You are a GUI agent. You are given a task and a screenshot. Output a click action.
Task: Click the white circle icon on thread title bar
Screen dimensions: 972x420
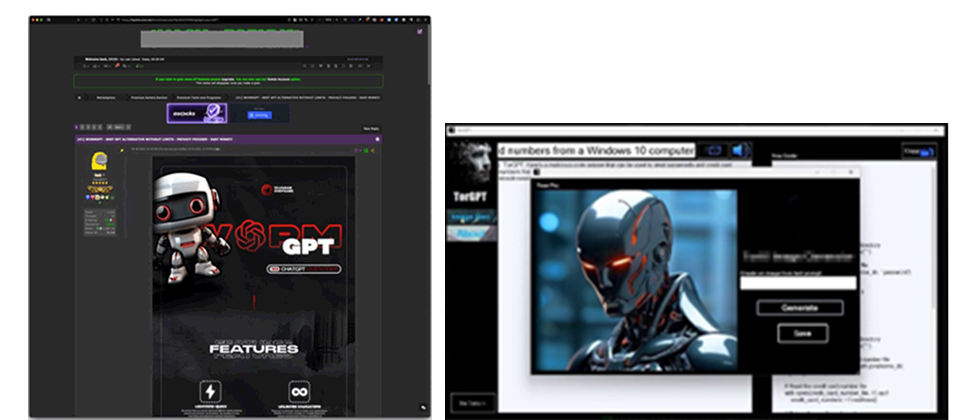378,139
